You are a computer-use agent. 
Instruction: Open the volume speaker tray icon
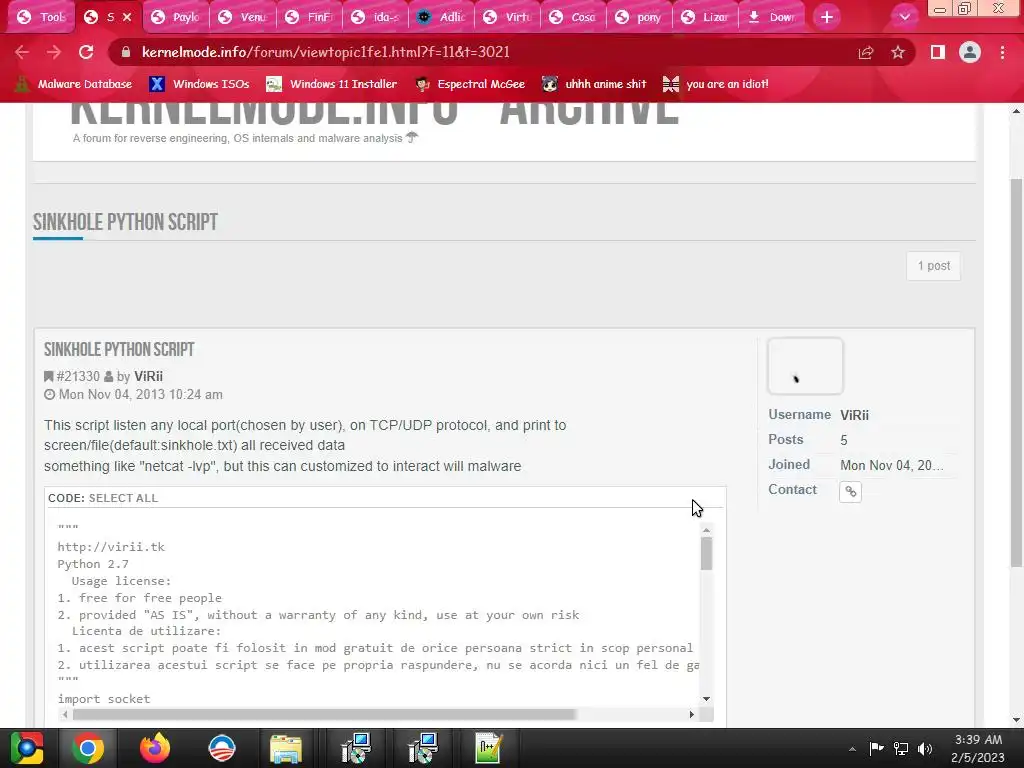925,748
